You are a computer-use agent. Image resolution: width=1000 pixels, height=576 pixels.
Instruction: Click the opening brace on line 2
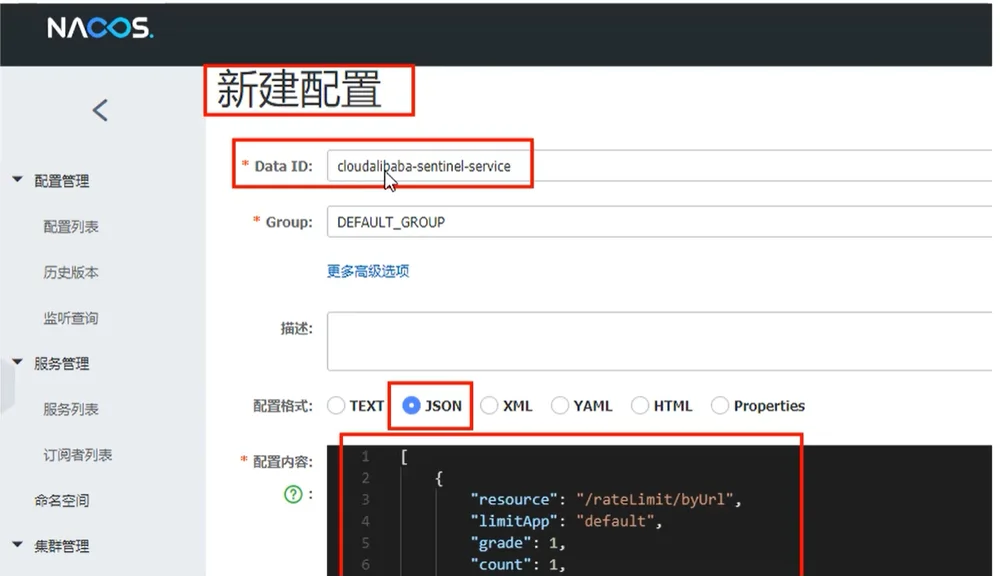(x=439, y=478)
